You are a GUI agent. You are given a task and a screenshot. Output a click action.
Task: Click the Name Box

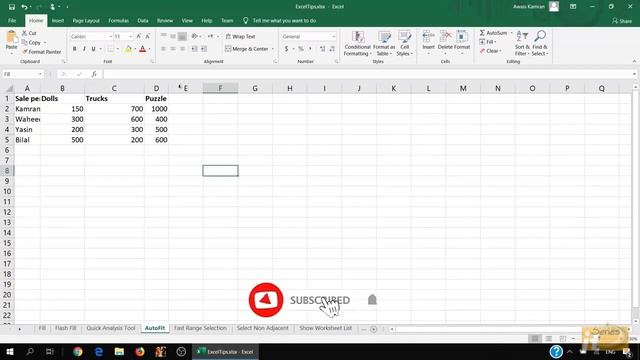22,74
